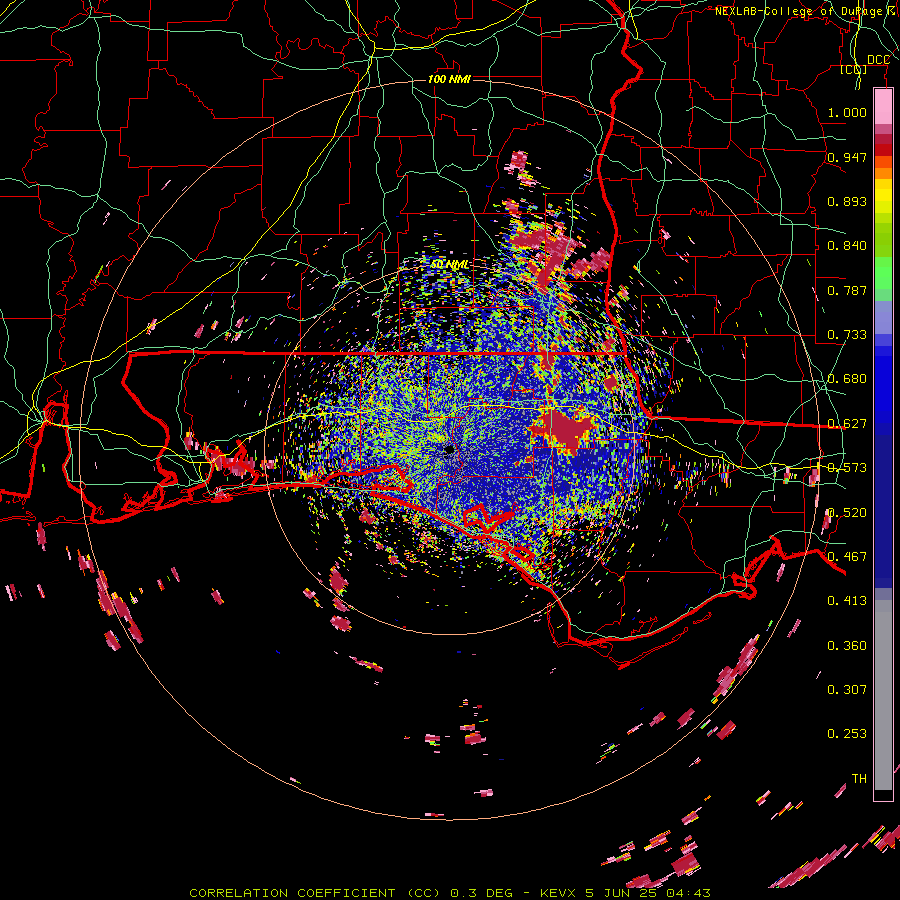Click the 0.360 scale value
900x900 pixels.
tap(847, 646)
